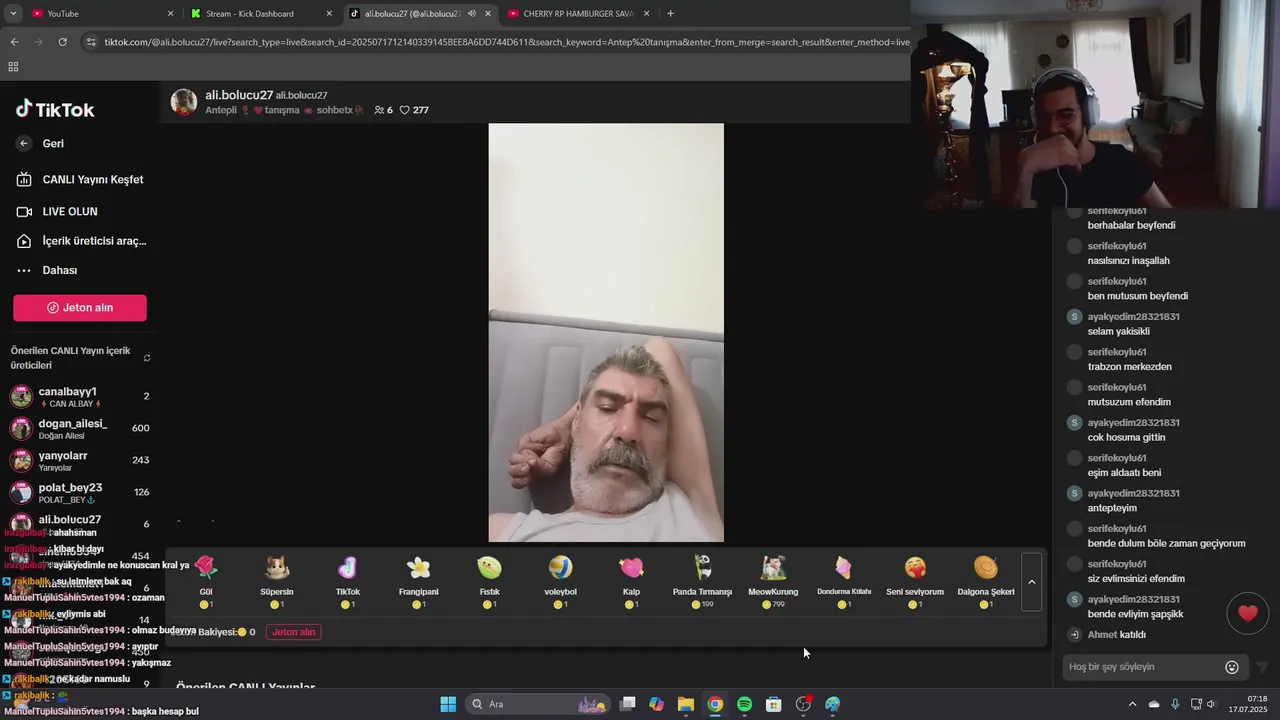Click the live video player
The height and width of the screenshot is (720, 1280).
pos(606,333)
